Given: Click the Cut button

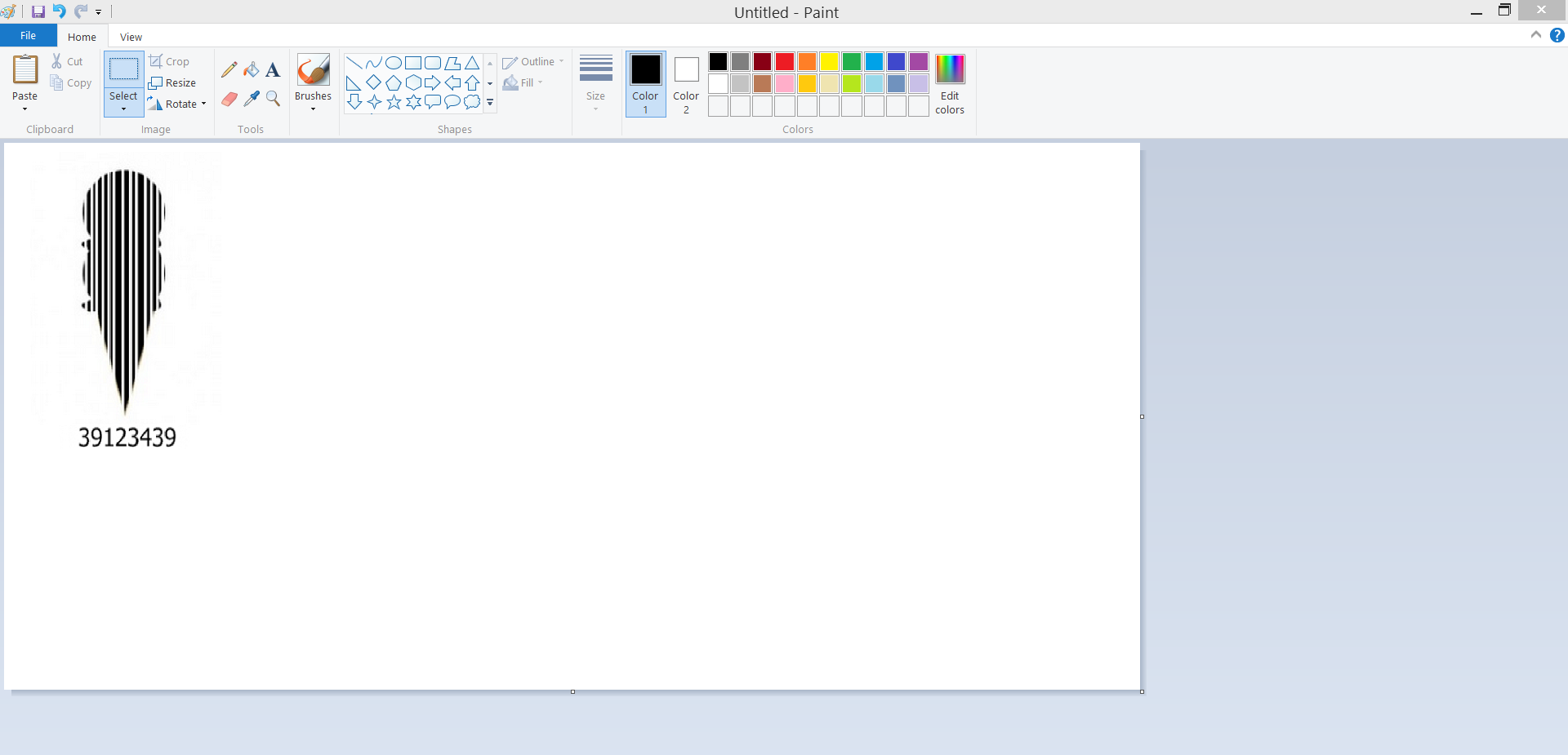Looking at the screenshot, I should pos(67,61).
